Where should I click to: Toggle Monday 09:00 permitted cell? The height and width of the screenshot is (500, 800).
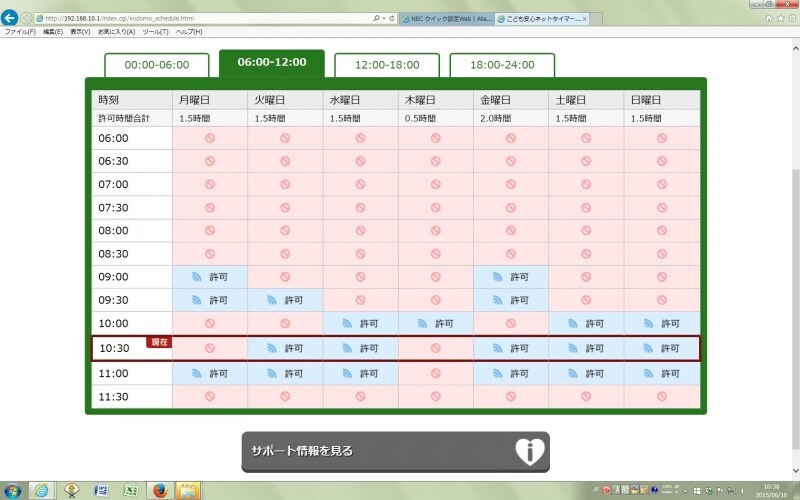[210, 277]
